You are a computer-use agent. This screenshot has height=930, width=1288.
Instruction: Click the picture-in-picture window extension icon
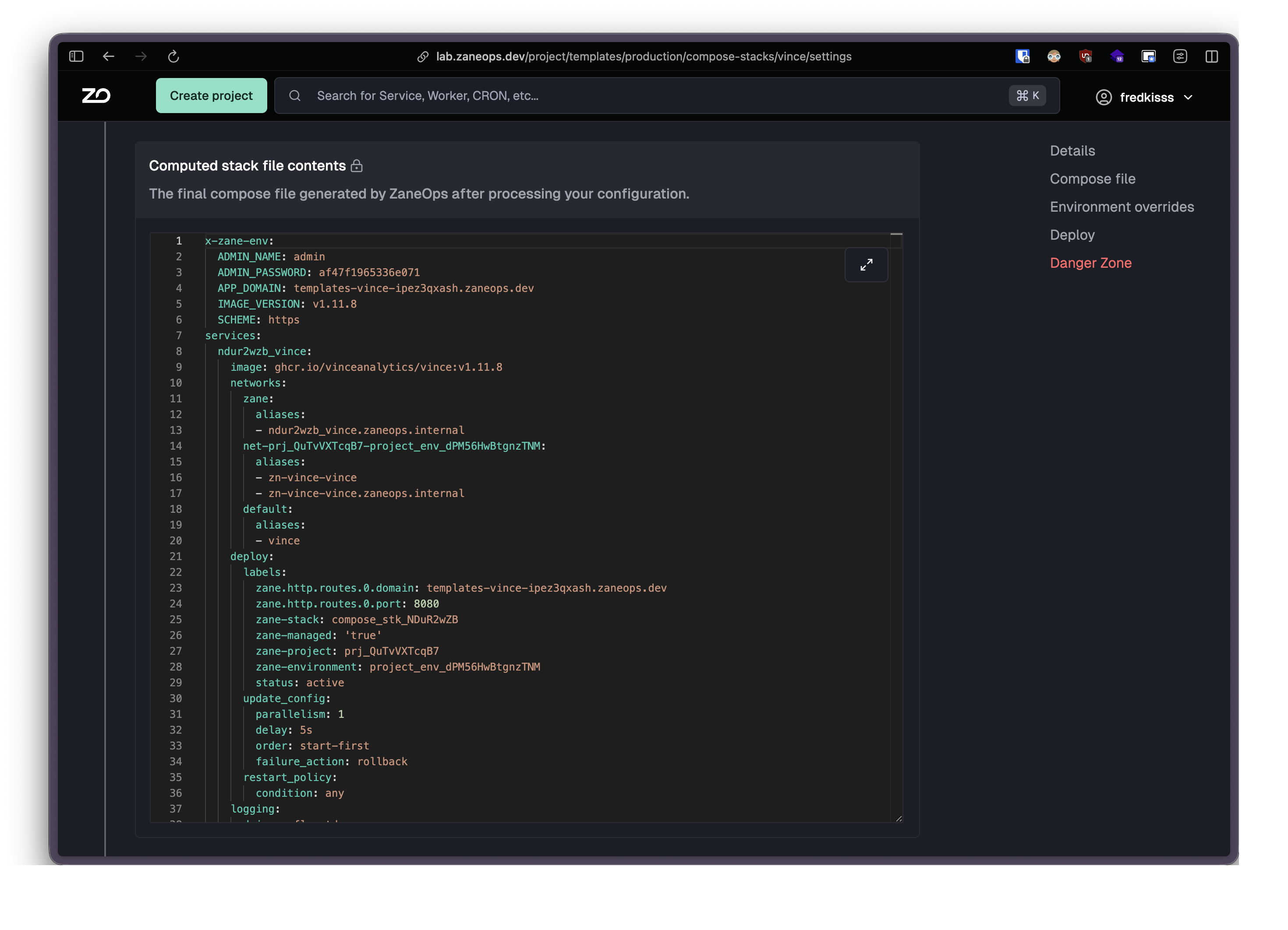(1148, 56)
